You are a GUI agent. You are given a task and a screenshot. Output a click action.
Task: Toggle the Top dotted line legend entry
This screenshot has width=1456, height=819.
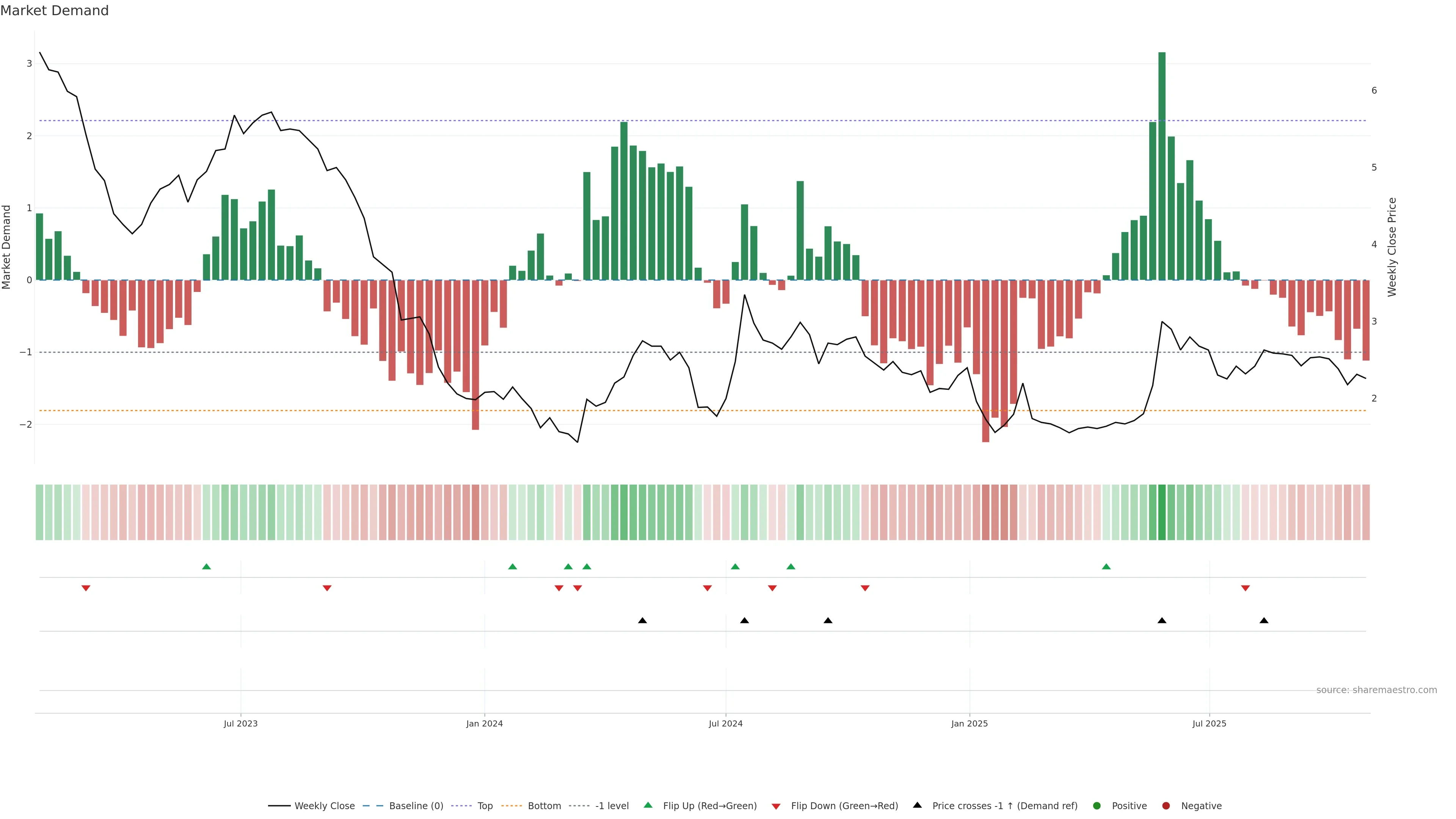point(485,806)
